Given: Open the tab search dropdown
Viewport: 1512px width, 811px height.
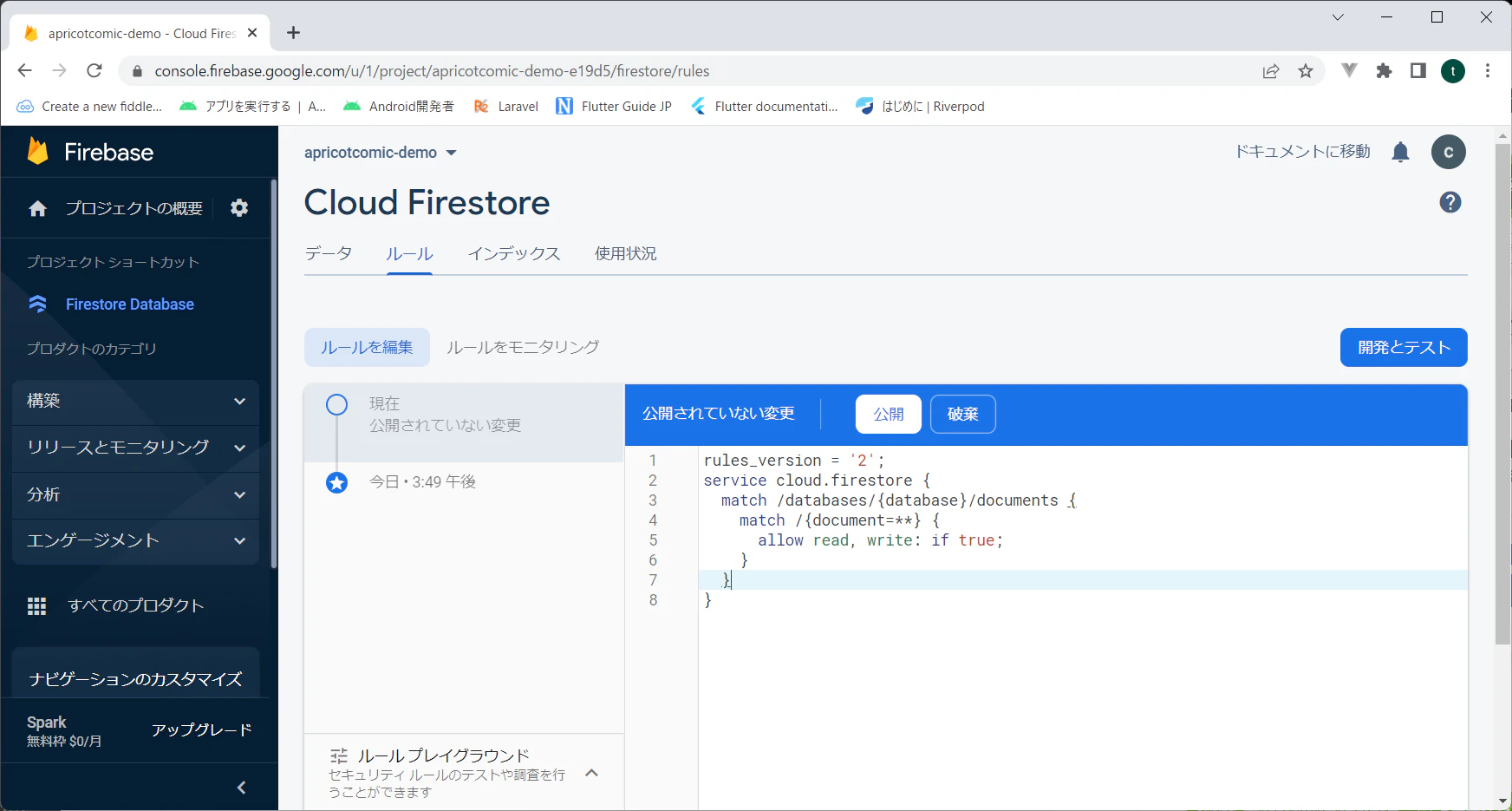Looking at the screenshot, I should point(1338,17).
